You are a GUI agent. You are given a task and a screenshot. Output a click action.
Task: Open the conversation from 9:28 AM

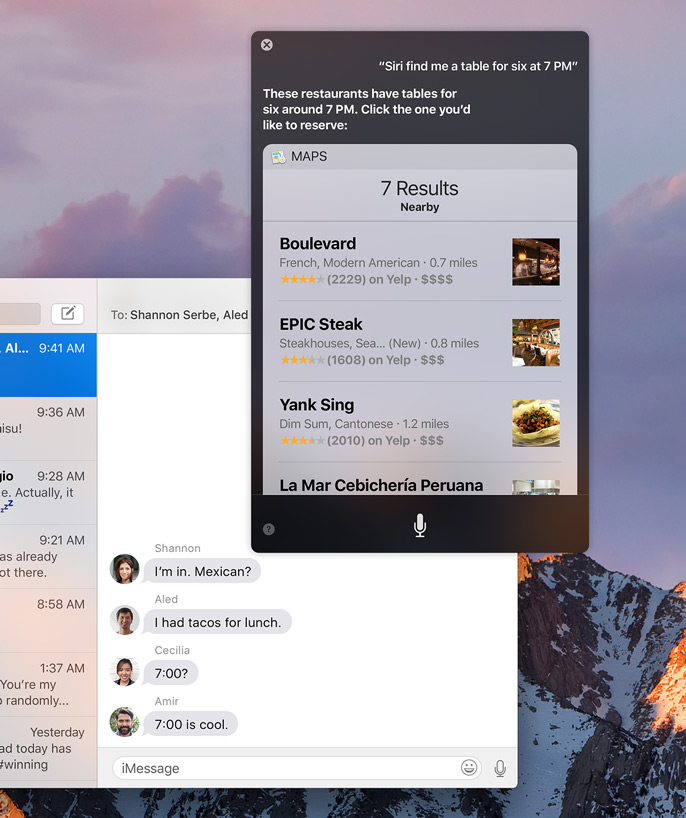click(48, 492)
